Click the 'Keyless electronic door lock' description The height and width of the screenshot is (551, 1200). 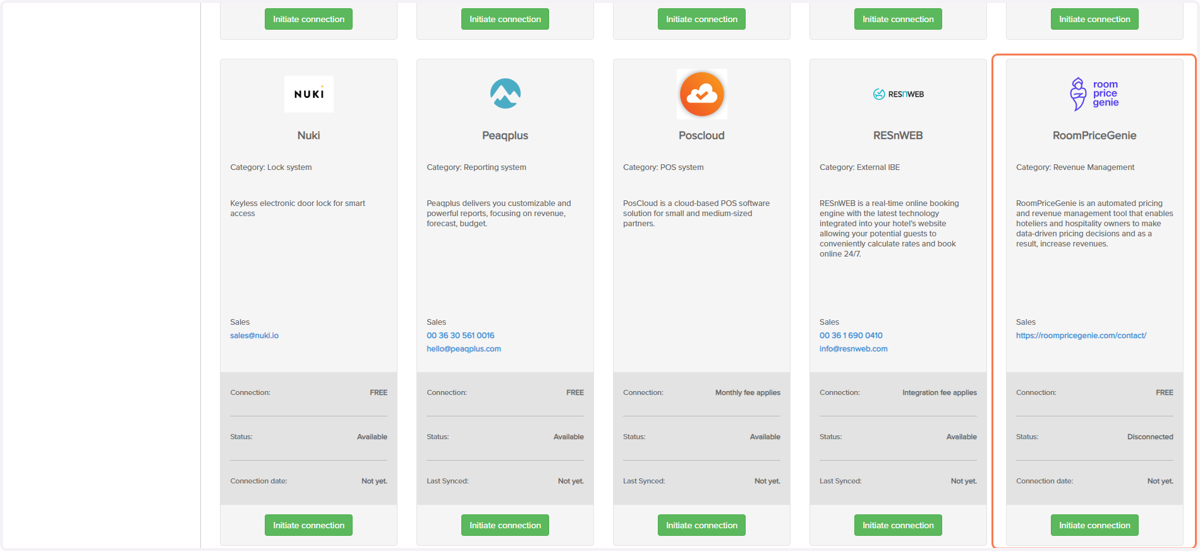298,208
